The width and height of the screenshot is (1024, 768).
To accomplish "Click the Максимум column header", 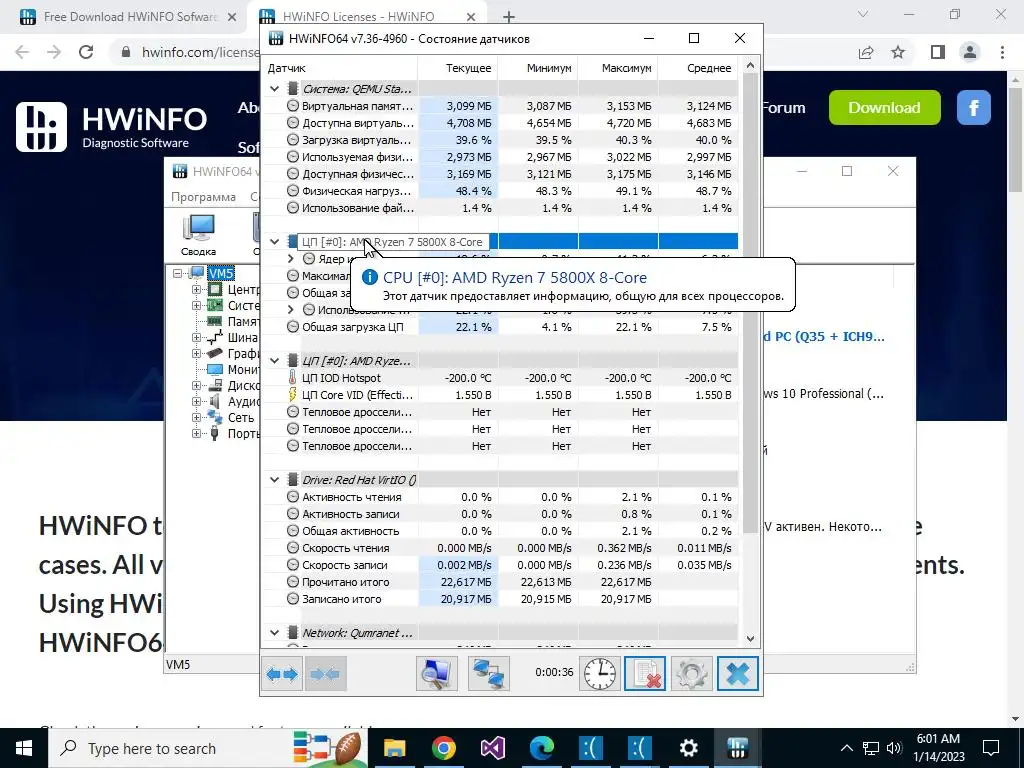I will coord(618,68).
